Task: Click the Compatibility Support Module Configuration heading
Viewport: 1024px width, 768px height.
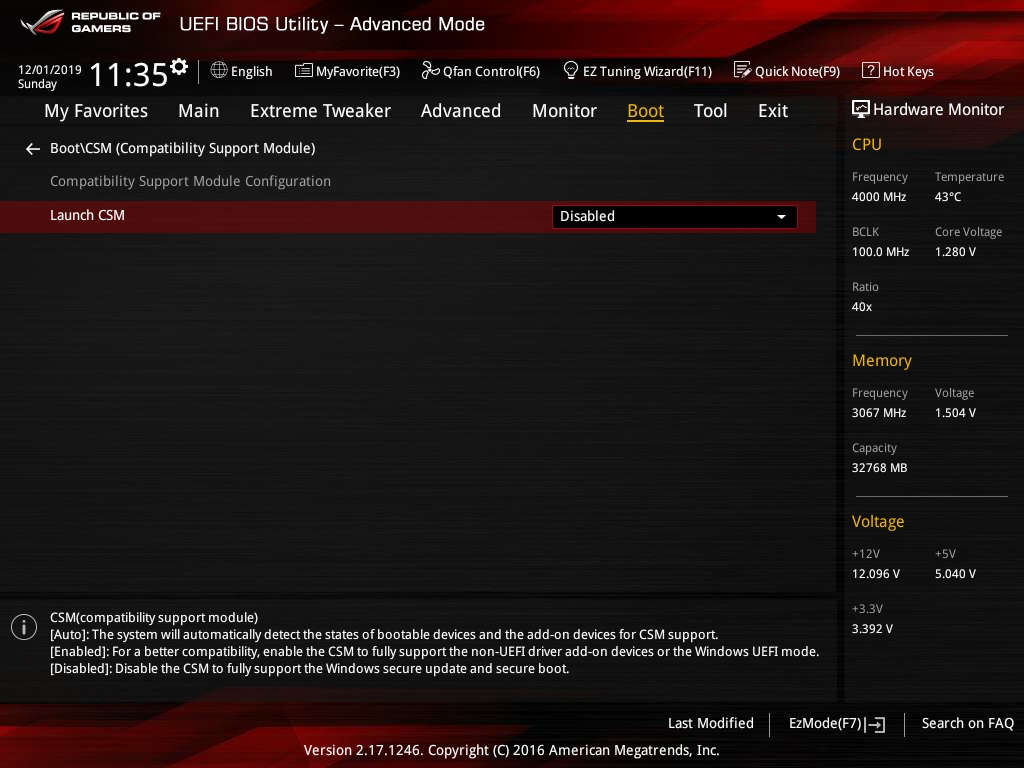Action: coord(190,181)
